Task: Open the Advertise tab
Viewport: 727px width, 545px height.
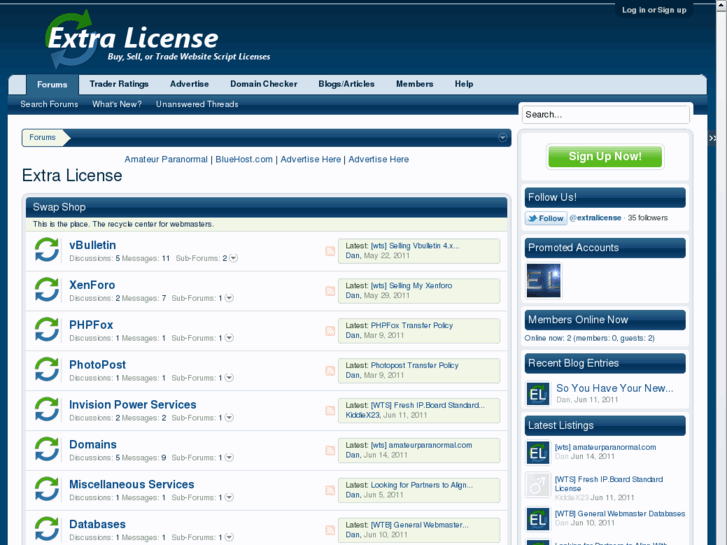Action: 189,84
